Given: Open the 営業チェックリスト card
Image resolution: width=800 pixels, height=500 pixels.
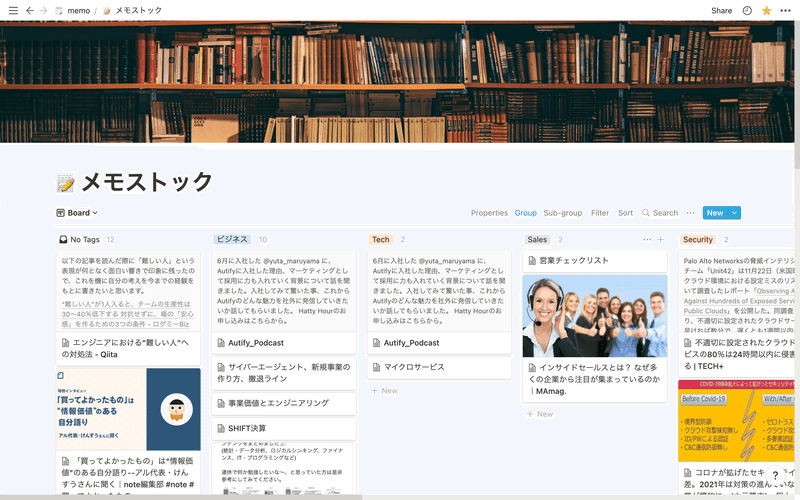Looking at the screenshot, I should point(595,261).
